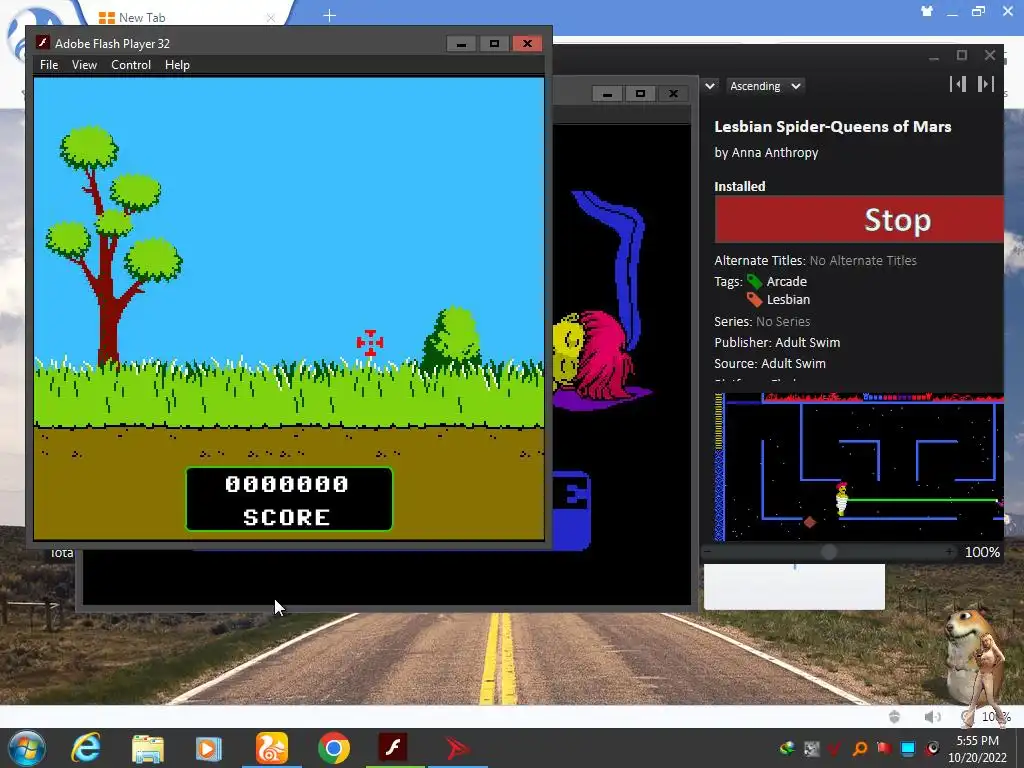Screen dimensions: 1024x768
Task: Switch to UC Browser on the taskbar
Action: (272, 748)
